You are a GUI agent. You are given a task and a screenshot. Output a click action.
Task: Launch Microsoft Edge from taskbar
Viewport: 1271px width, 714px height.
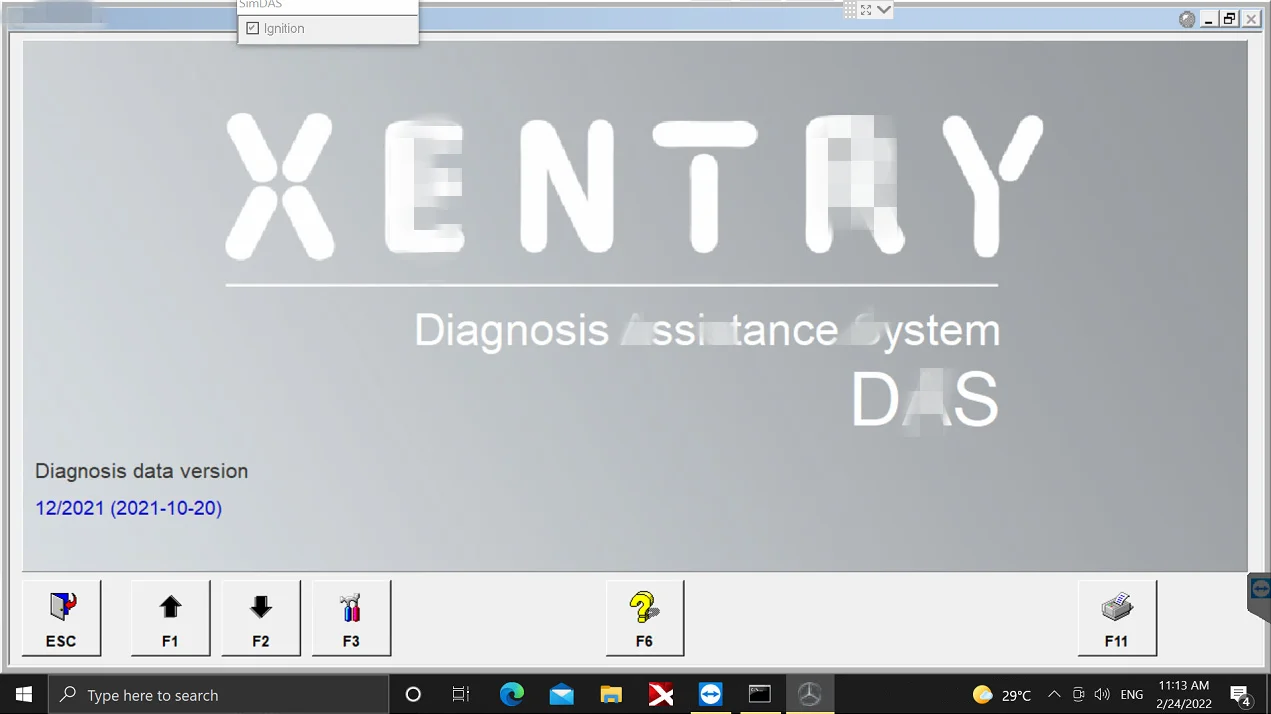click(x=511, y=694)
